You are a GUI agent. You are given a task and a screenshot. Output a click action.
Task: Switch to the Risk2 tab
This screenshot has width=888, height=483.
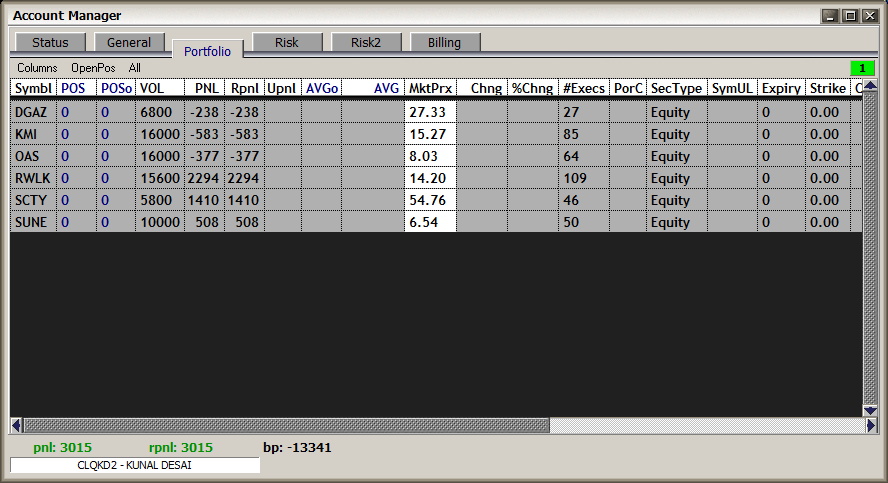point(366,42)
